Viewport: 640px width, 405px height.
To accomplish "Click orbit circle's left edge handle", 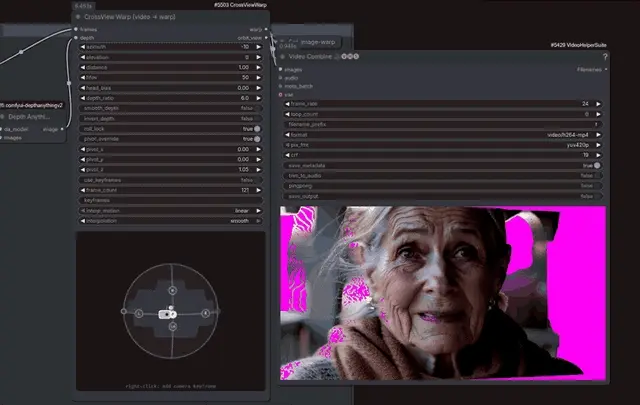I will (124, 312).
